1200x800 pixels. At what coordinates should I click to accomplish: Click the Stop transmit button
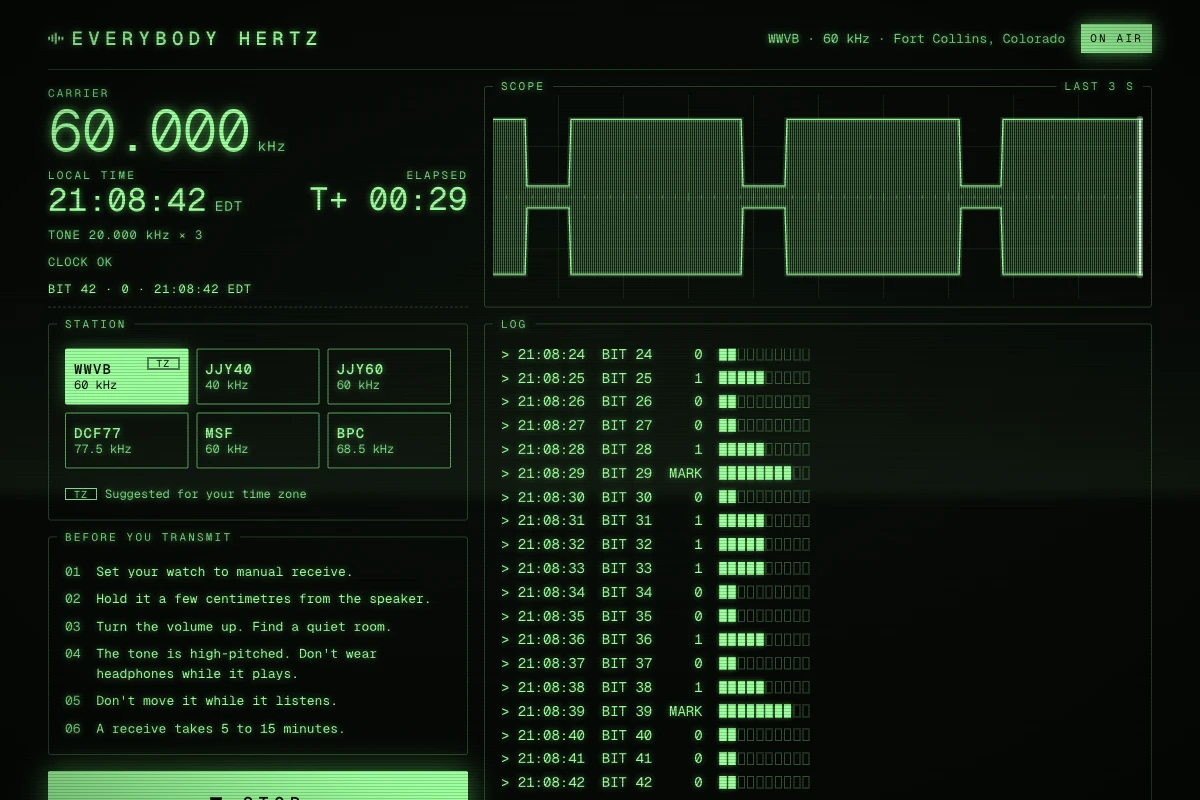258,786
